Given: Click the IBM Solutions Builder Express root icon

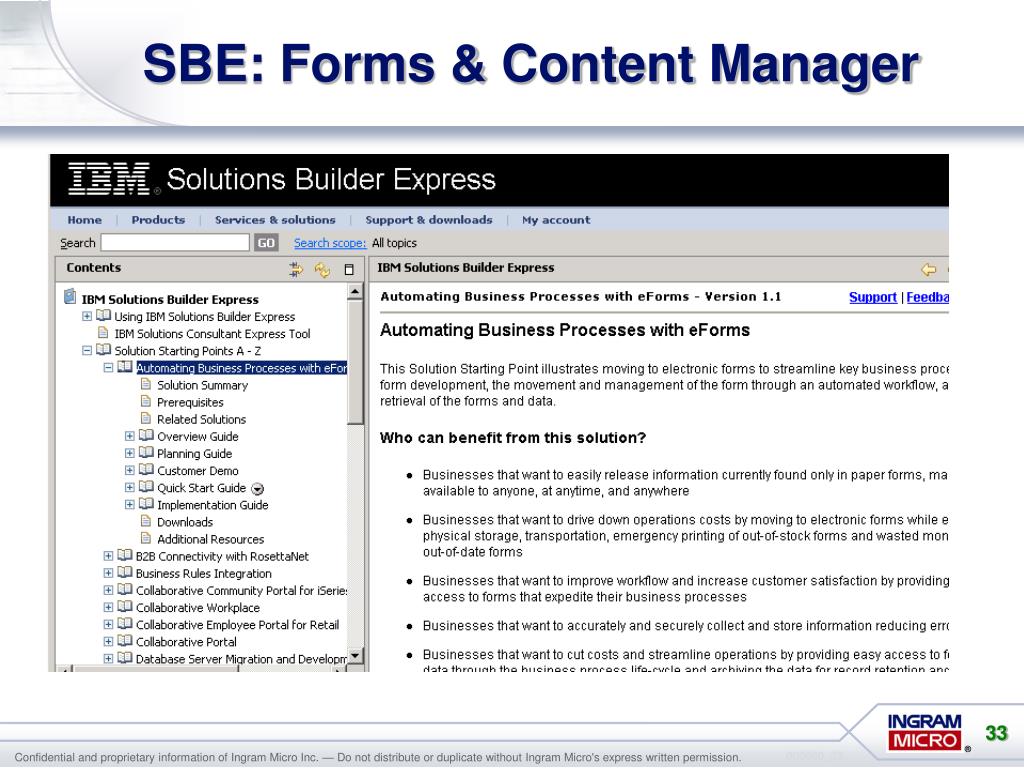Looking at the screenshot, I should pyautogui.click(x=70, y=297).
